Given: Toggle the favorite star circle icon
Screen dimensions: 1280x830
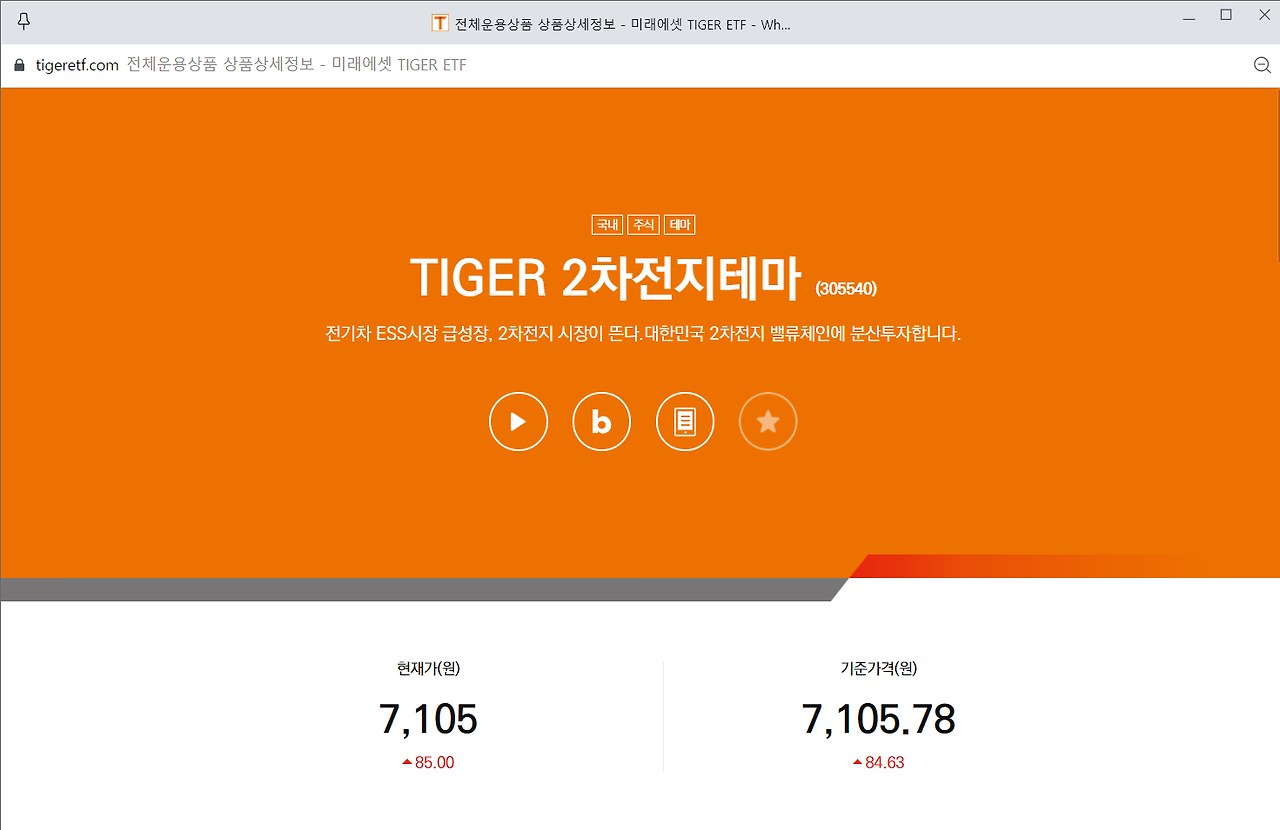Looking at the screenshot, I should tap(768, 422).
